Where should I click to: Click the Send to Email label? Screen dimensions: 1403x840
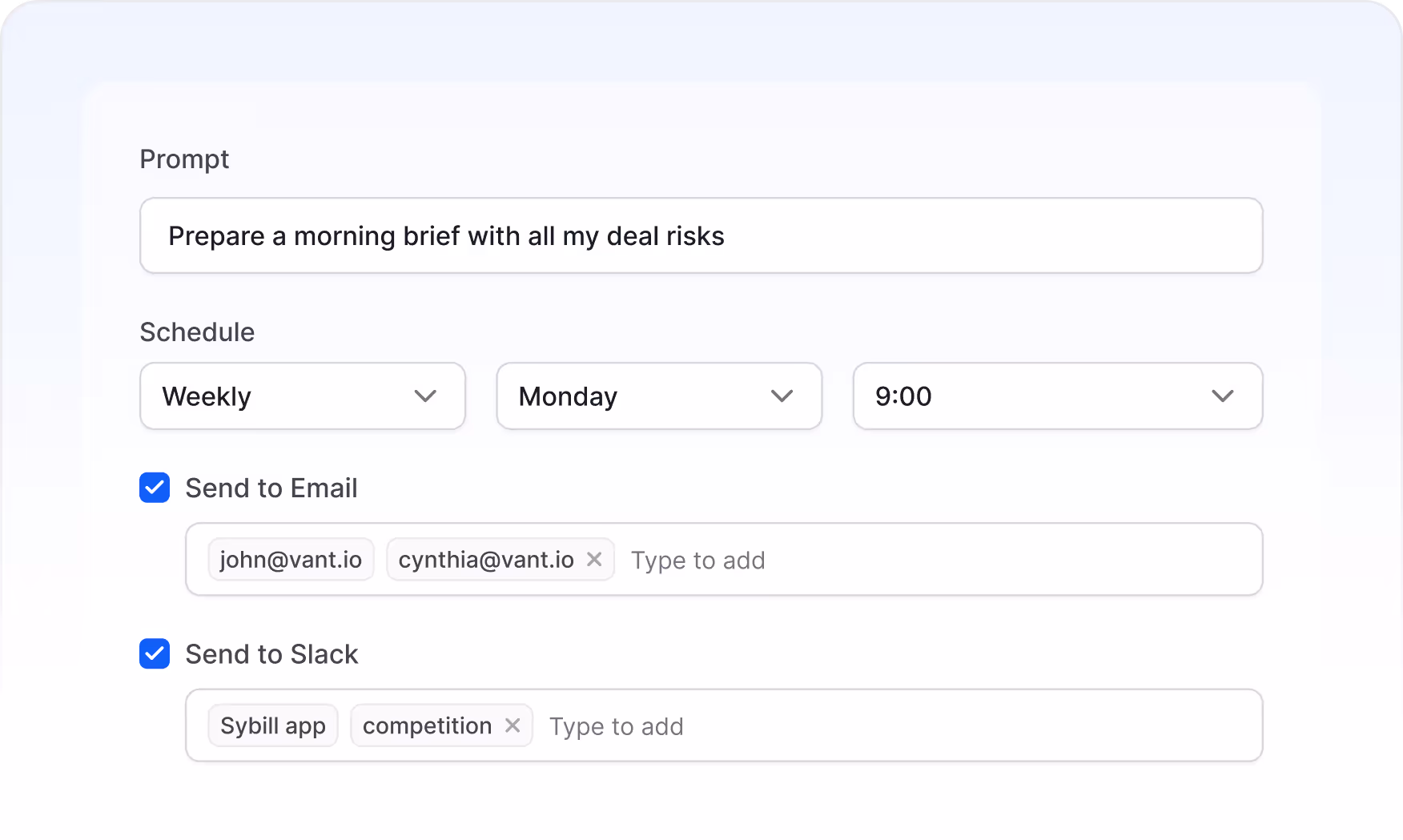pyautogui.click(x=271, y=488)
